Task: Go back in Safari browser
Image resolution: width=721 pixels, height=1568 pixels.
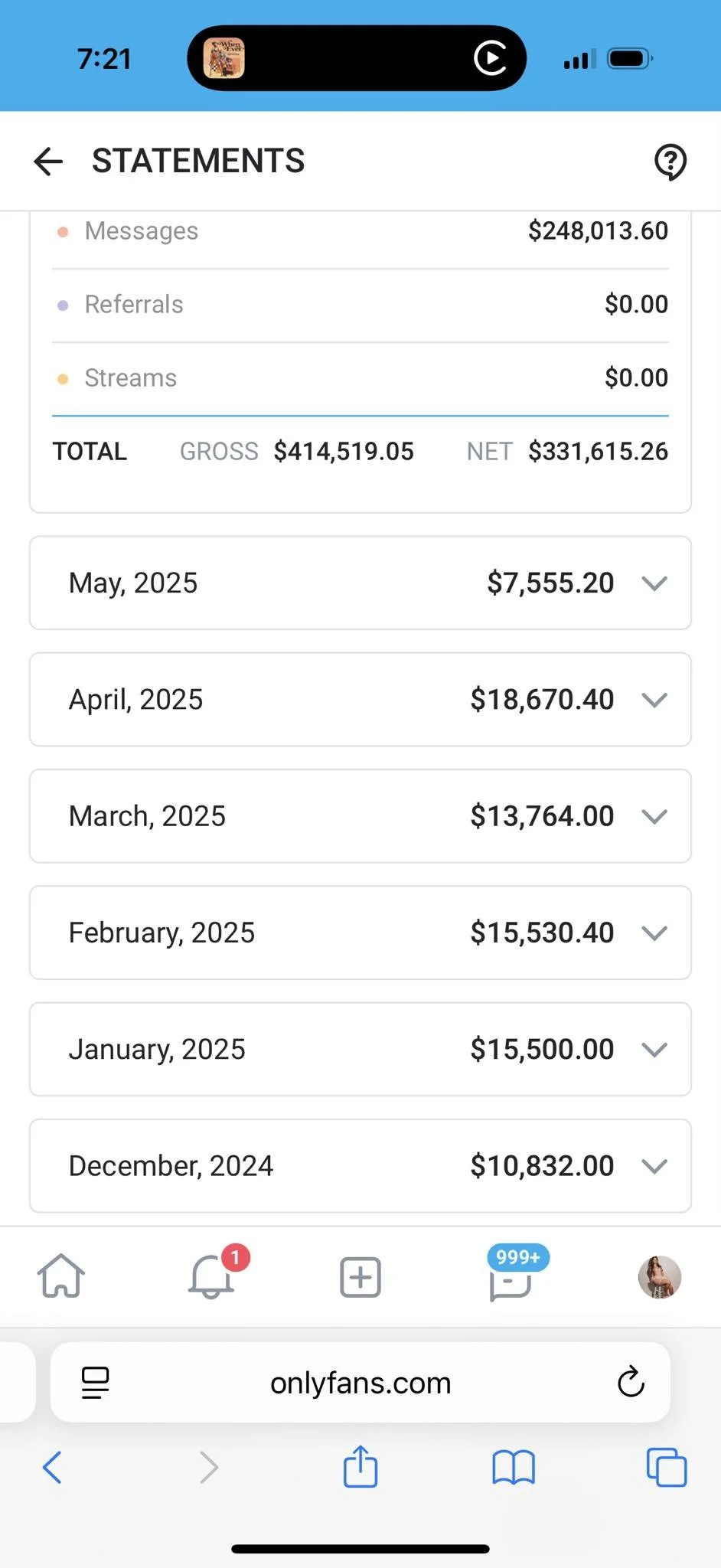Action: click(x=52, y=1468)
